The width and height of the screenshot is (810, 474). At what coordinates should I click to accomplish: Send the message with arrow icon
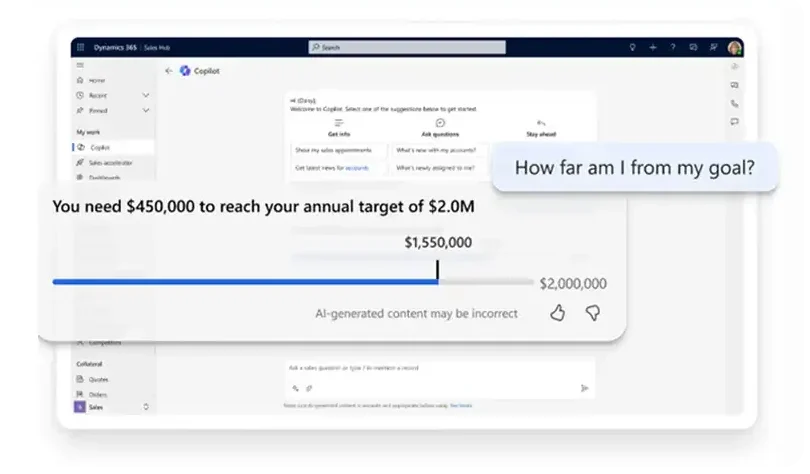click(584, 388)
